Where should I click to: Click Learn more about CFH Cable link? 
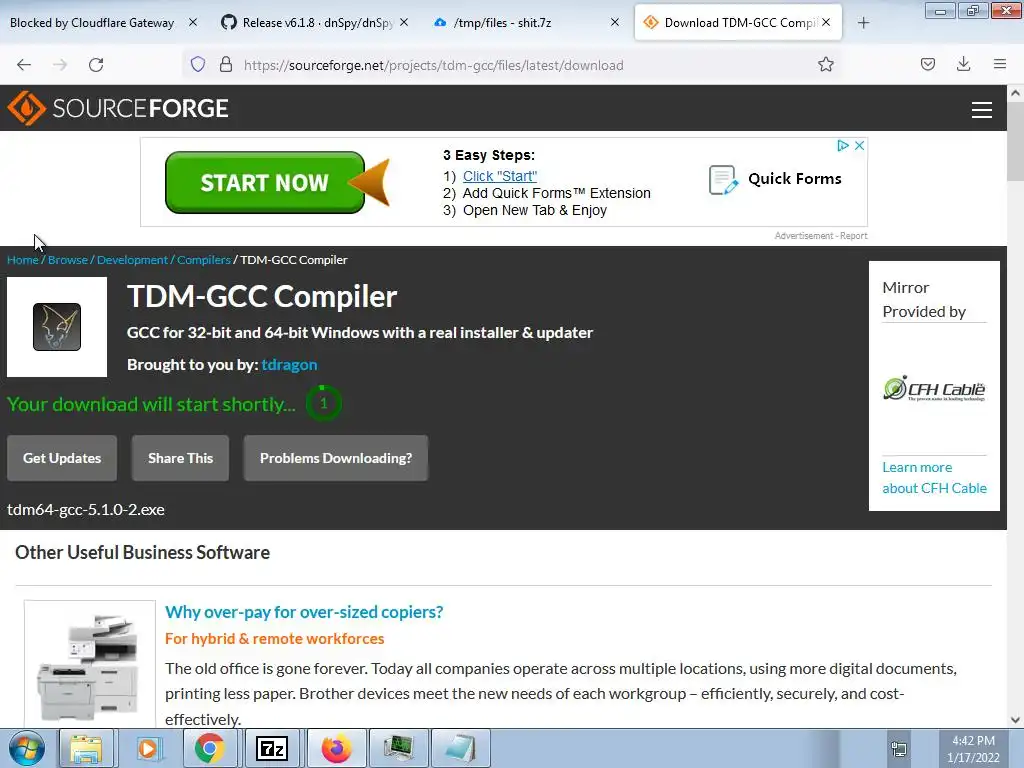point(934,477)
